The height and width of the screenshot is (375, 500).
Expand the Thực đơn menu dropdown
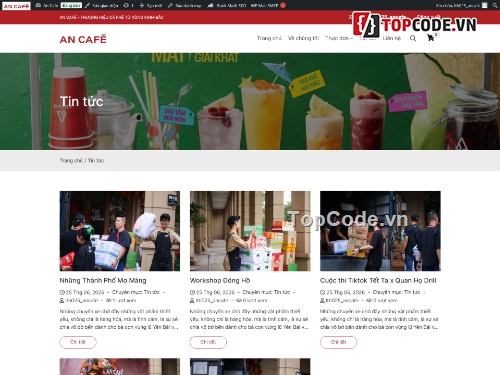tap(339, 38)
